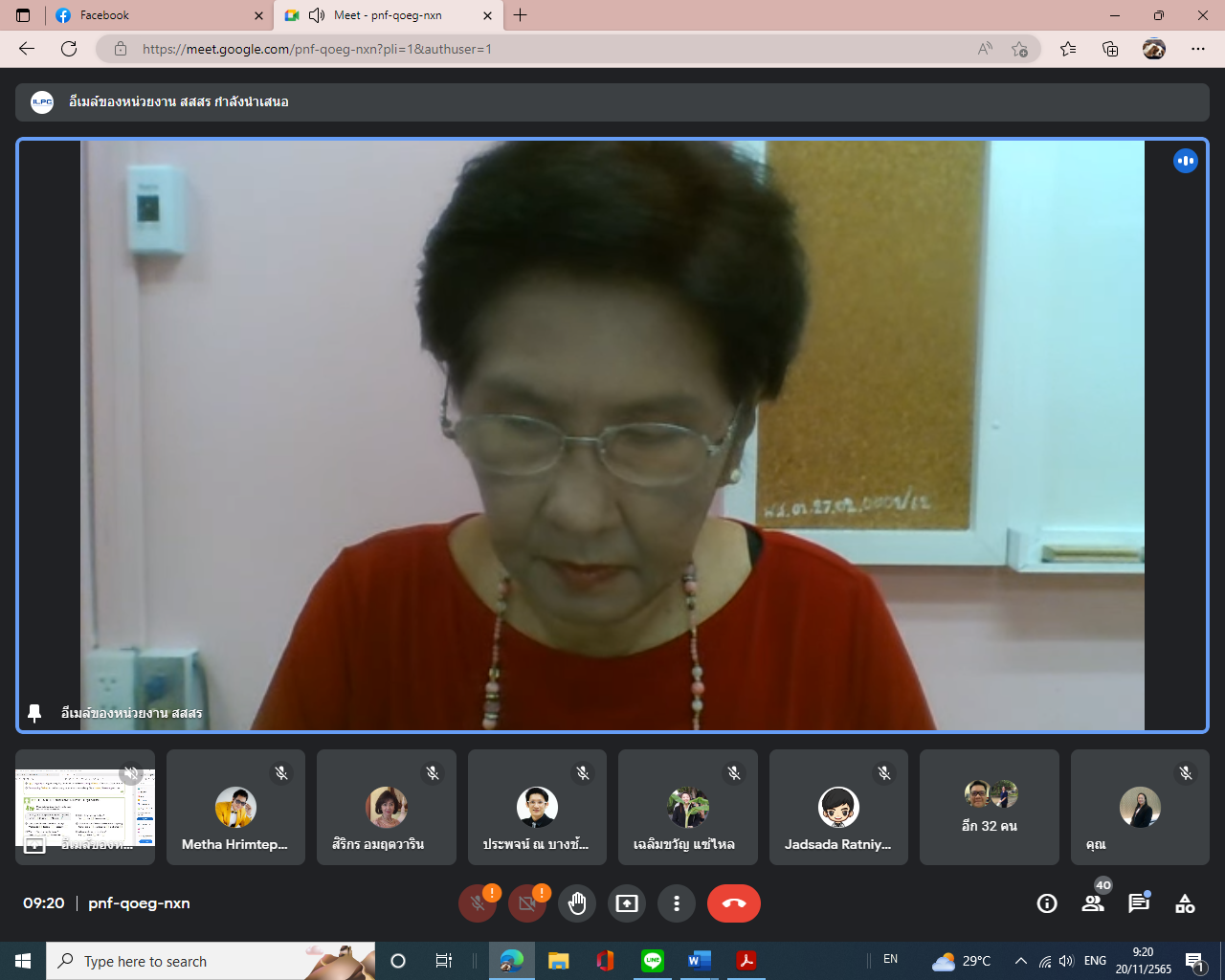
Task: Open a new browser tab
Action: pyautogui.click(x=521, y=15)
